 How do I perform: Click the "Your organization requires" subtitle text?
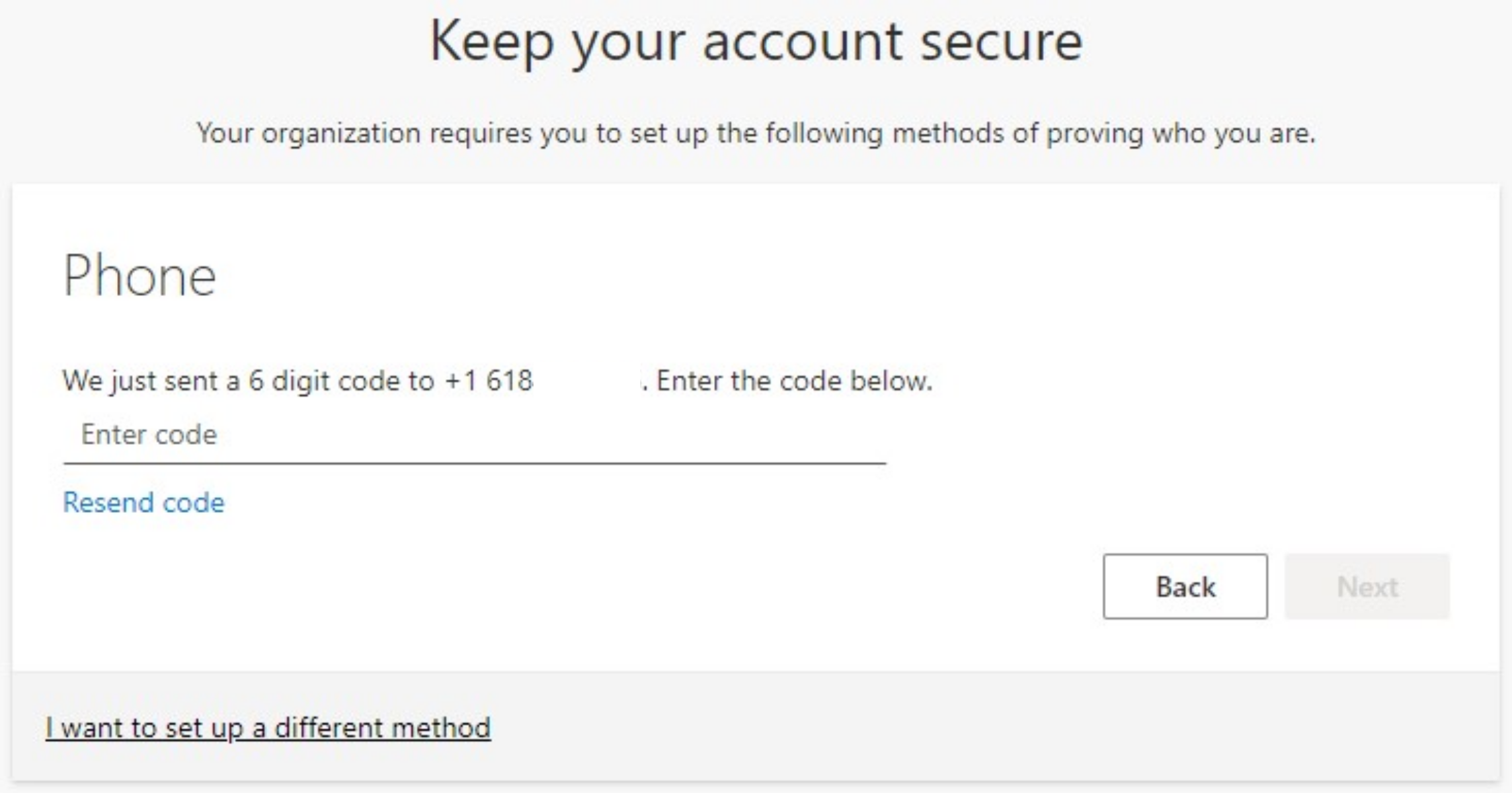pyautogui.click(x=756, y=133)
